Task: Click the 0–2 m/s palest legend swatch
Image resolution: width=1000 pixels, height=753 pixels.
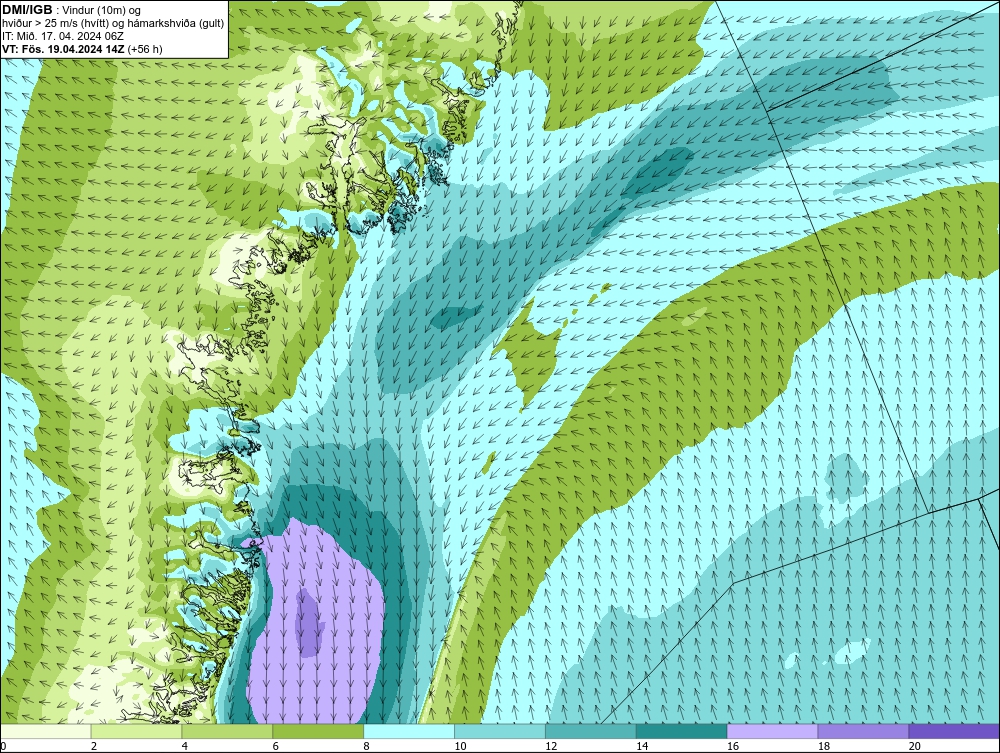Action: [x=46, y=731]
